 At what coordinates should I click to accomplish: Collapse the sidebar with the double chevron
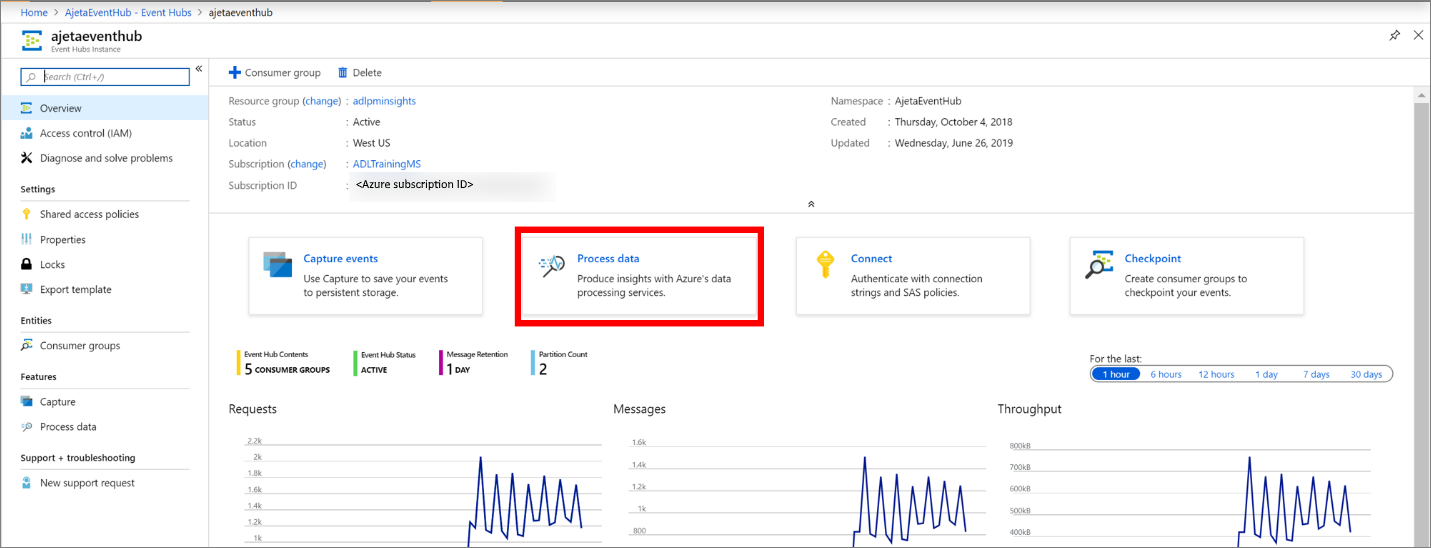click(199, 69)
